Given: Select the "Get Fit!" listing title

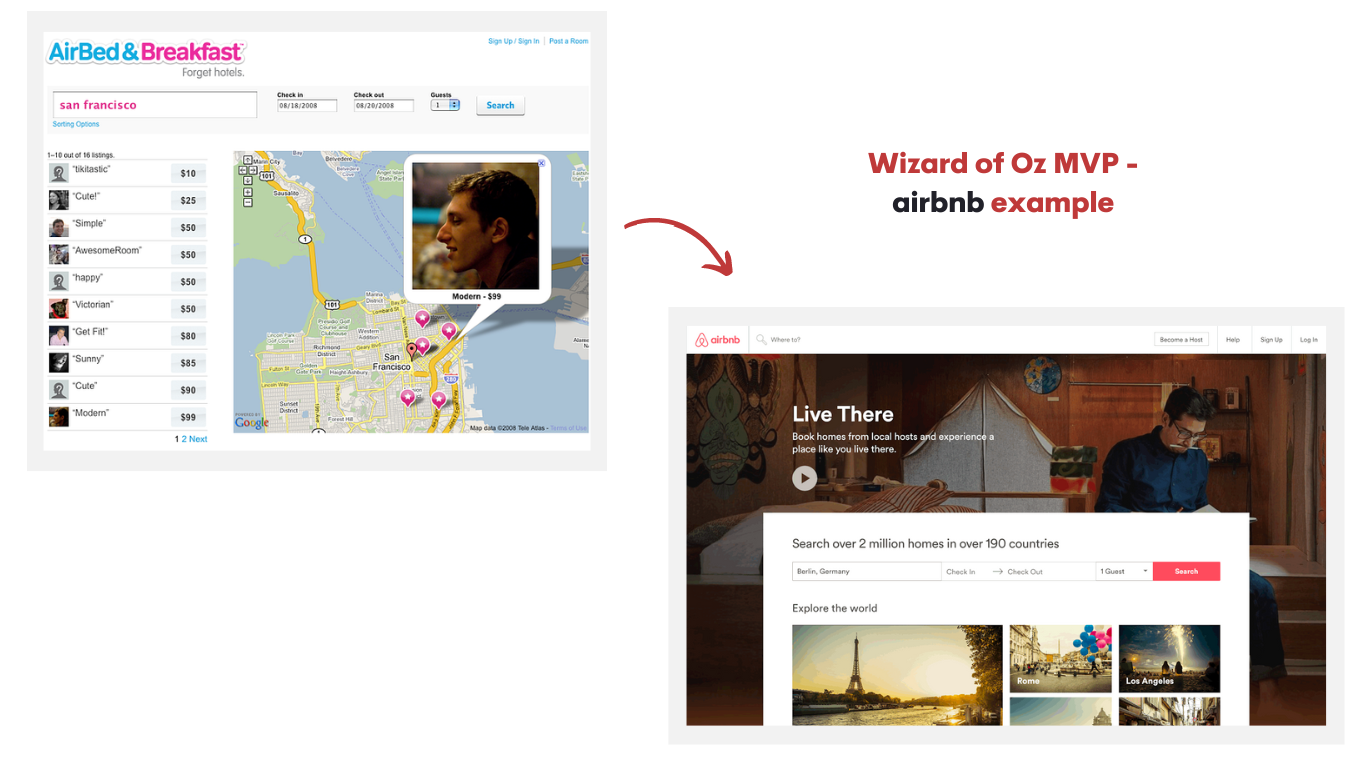Looking at the screenshot, I should tap(90, 332).
